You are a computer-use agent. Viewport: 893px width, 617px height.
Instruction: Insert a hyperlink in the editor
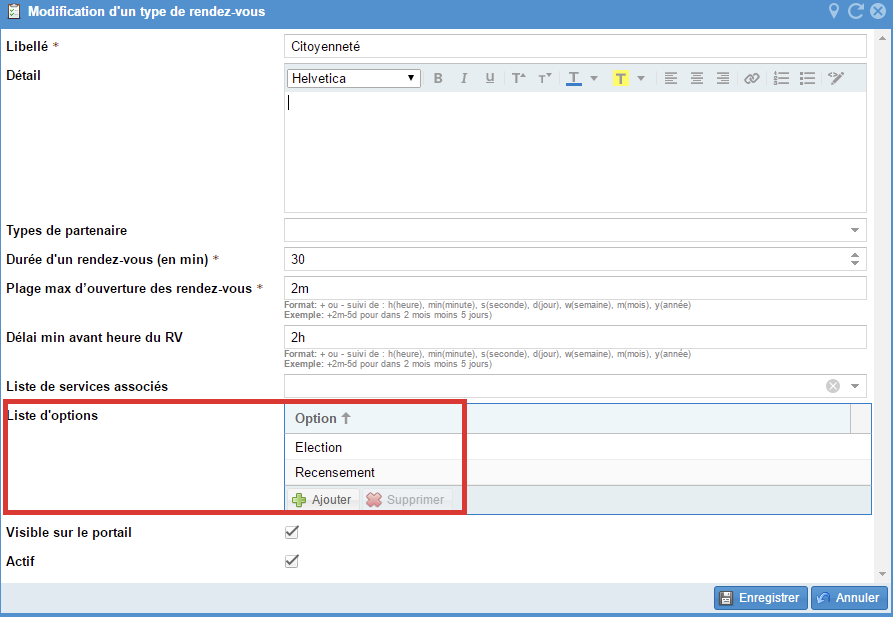pyautogui.click(x=752, y=78)
